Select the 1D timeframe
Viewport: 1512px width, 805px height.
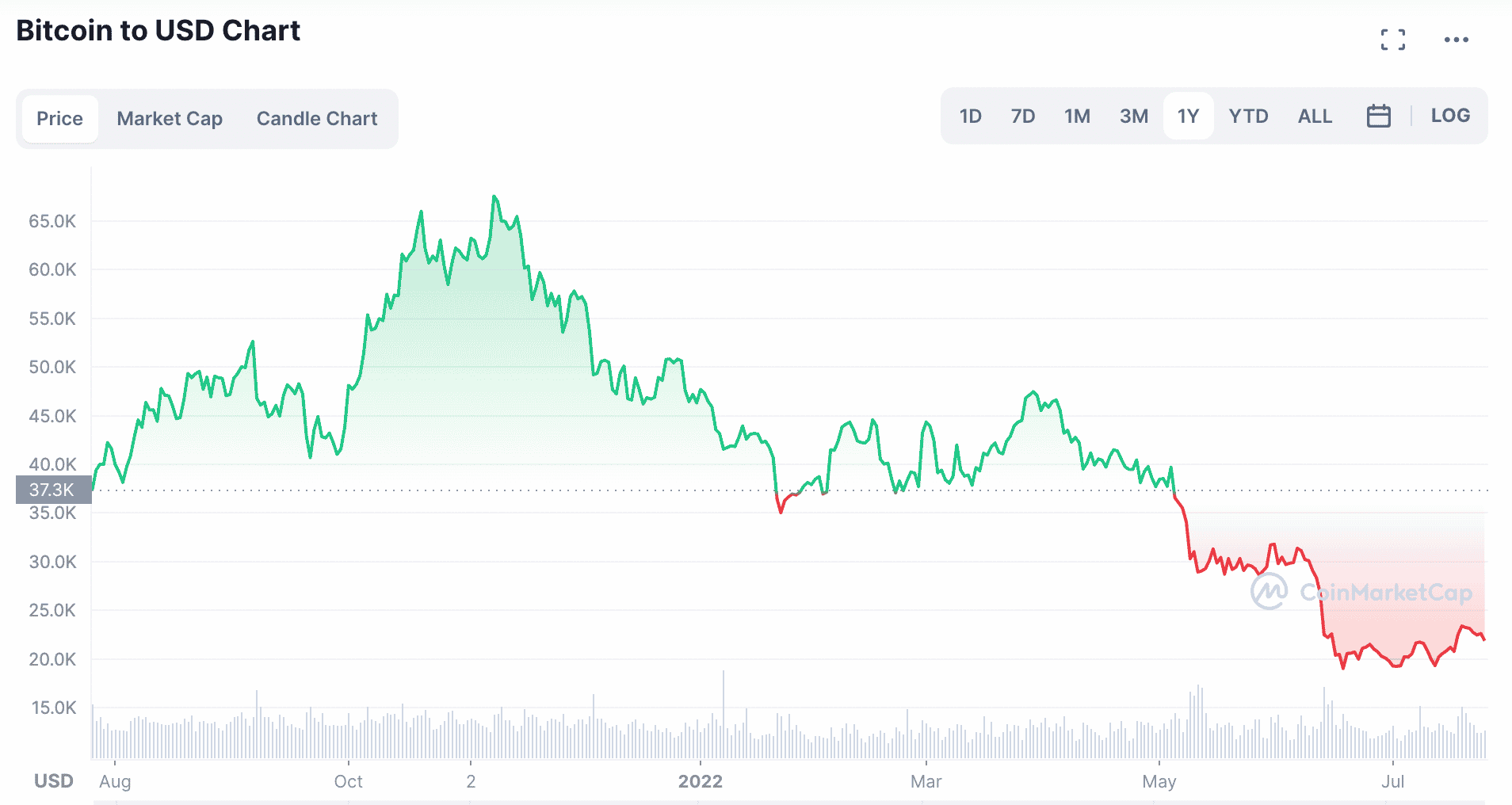970,116
